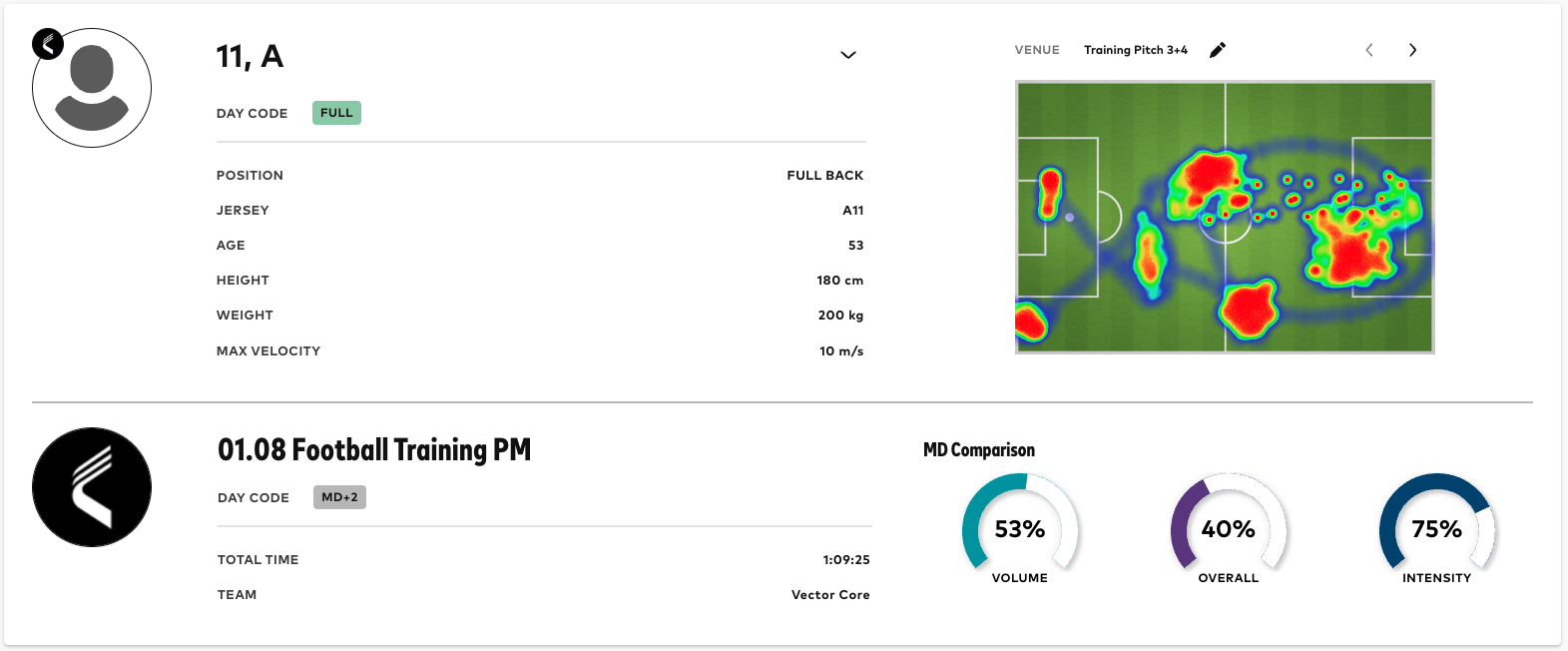Toggle the FULL day code badge
1568x651 pixels.
(x=335, y=113)
